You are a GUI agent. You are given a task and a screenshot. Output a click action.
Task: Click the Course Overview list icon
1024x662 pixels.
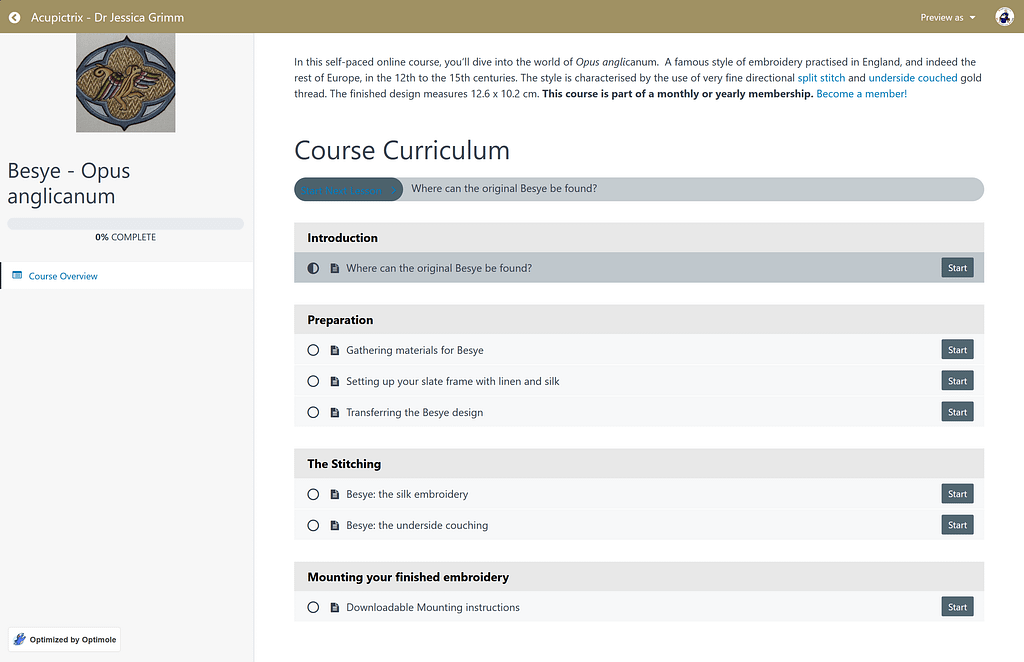(x=17, y=276)
